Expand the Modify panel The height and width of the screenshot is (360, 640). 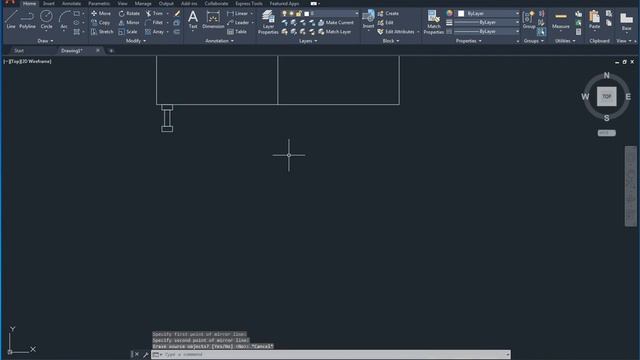coord(136,41)
